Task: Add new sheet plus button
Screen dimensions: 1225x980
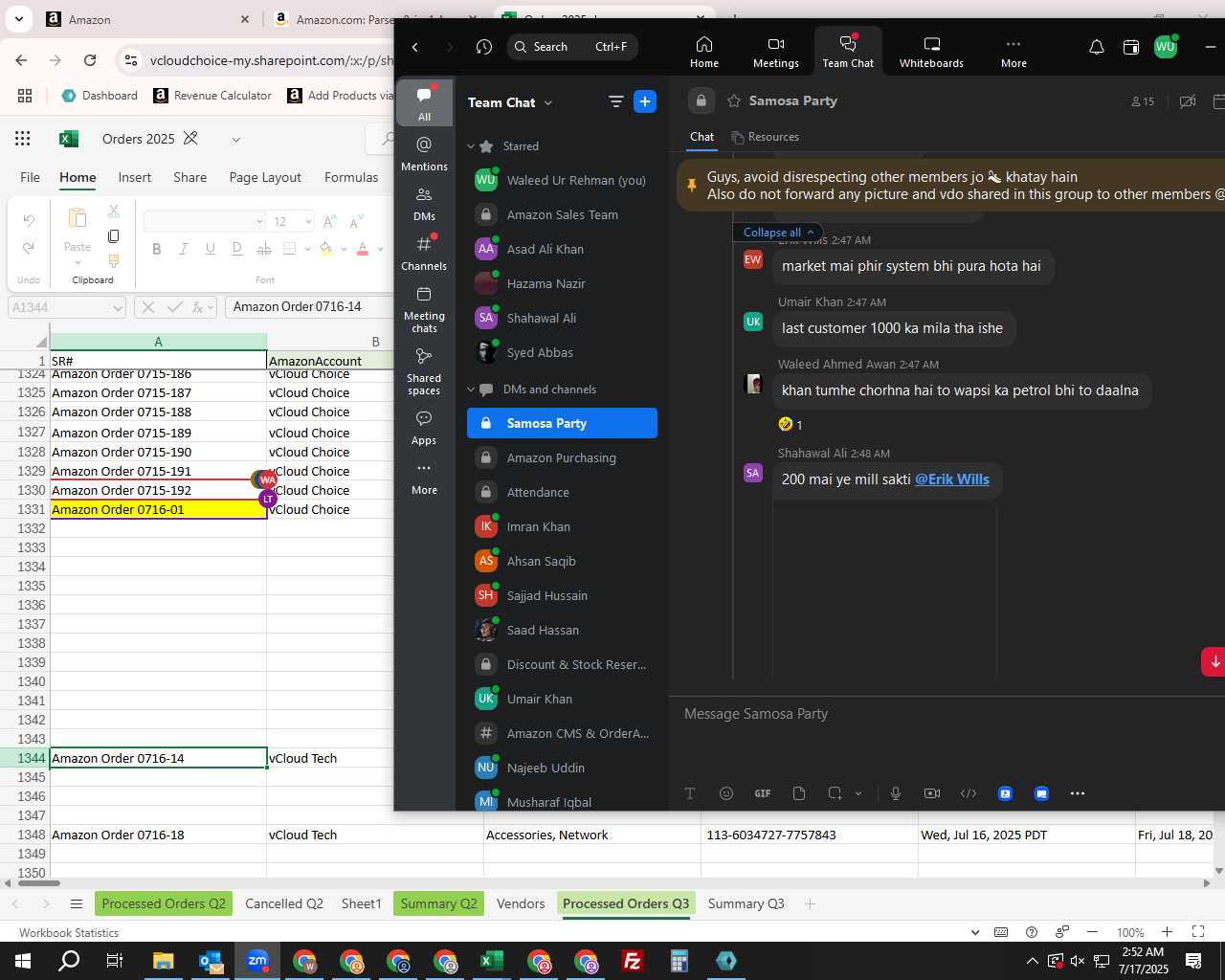Action: [x=810, y=903]
